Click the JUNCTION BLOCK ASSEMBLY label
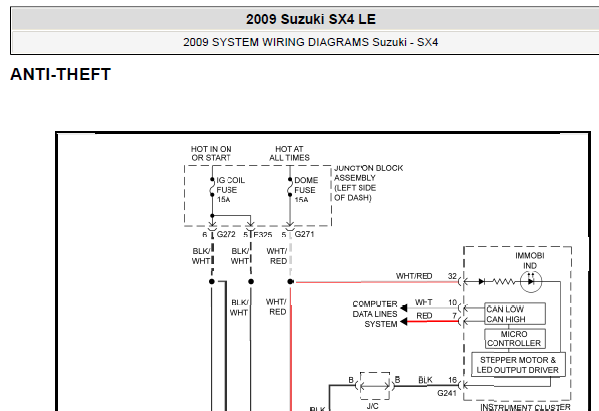This screenshot has height=411, width=599. [368, 183]
